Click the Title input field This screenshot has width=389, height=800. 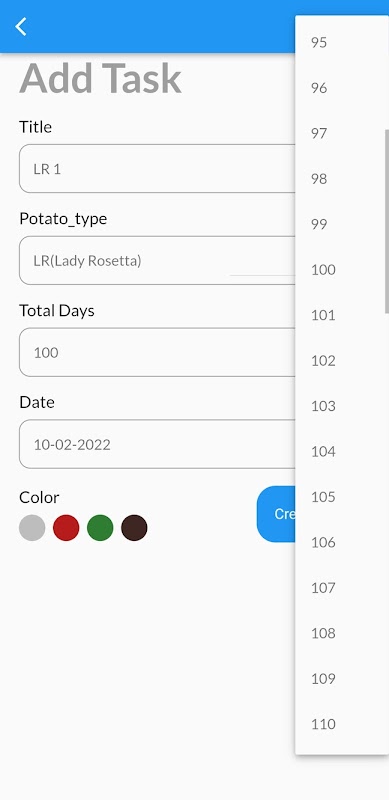pyautogui.click(x=157, y=168)
